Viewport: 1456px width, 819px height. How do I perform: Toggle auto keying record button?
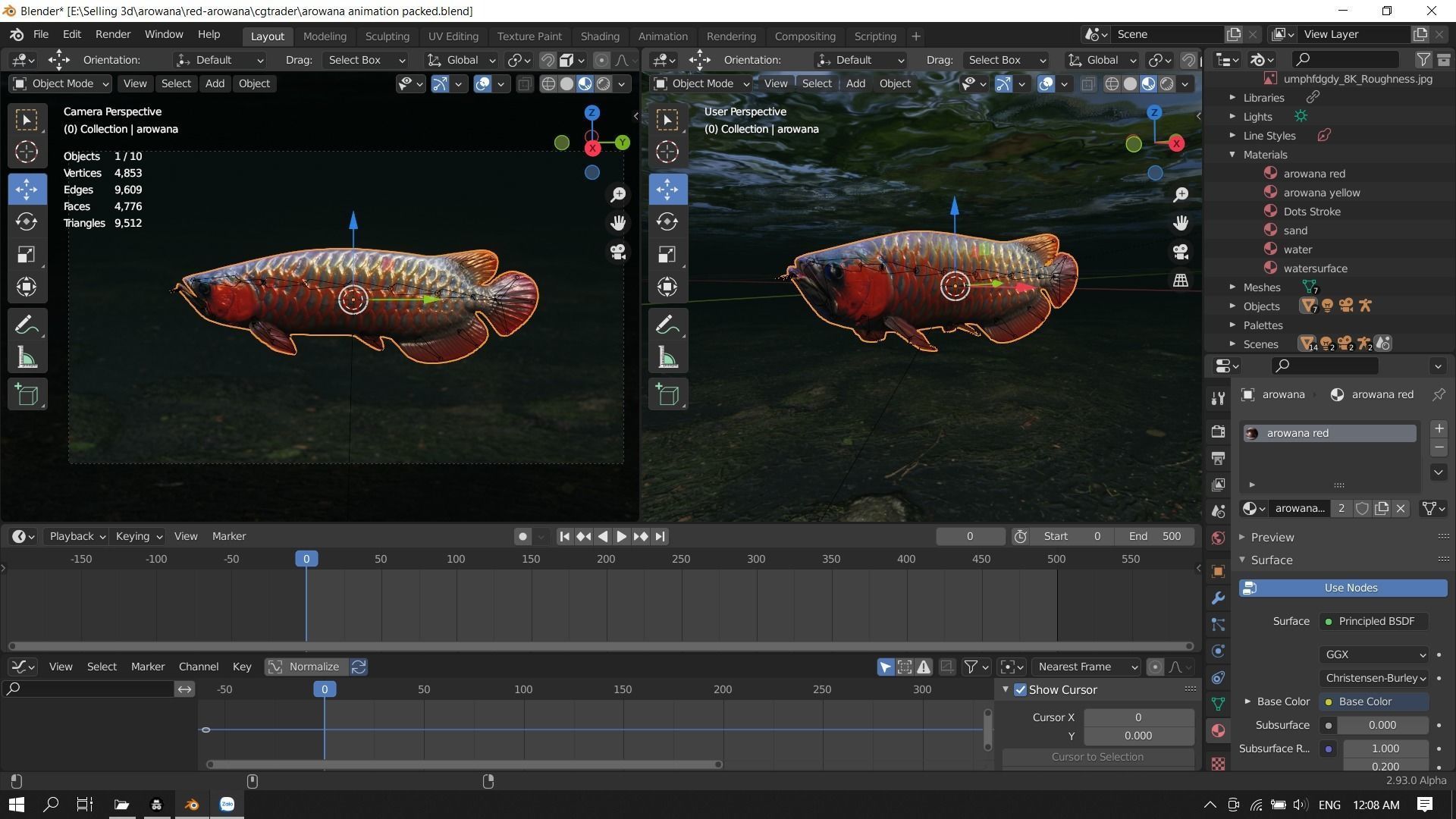[x=522, y=537]
